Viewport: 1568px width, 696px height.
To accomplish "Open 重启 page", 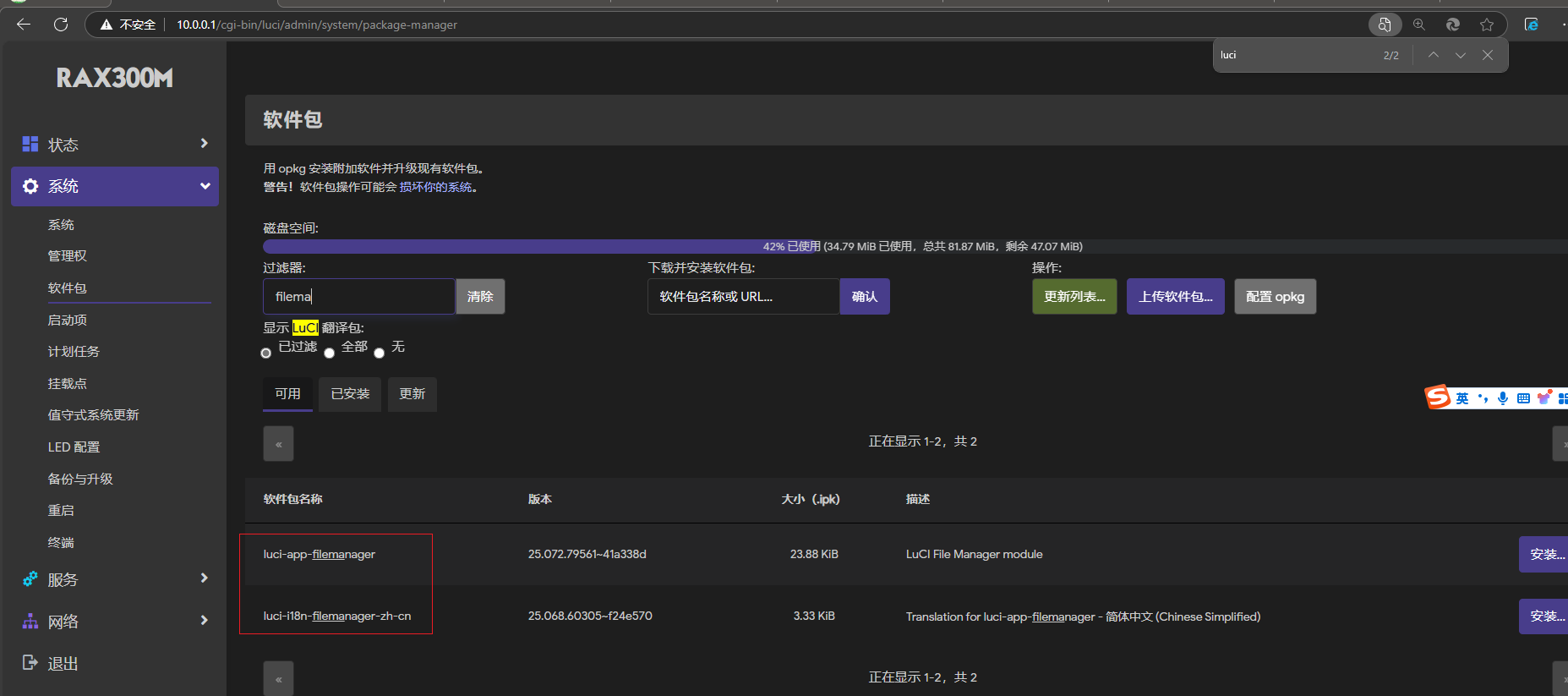I will point(61,511).
